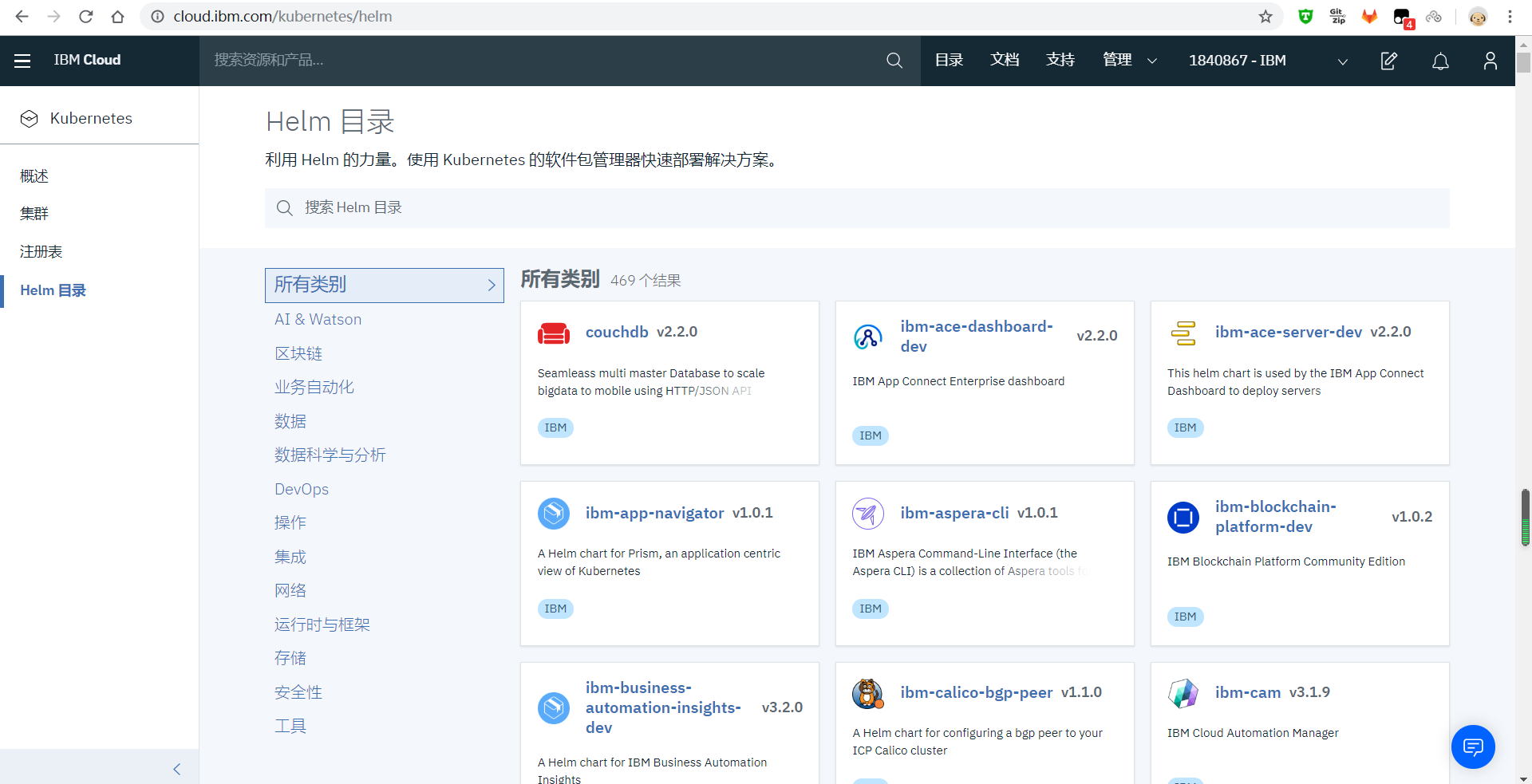
Task: Click the ibm-app-navigator chart icon
Action: [x=554, y=513]
